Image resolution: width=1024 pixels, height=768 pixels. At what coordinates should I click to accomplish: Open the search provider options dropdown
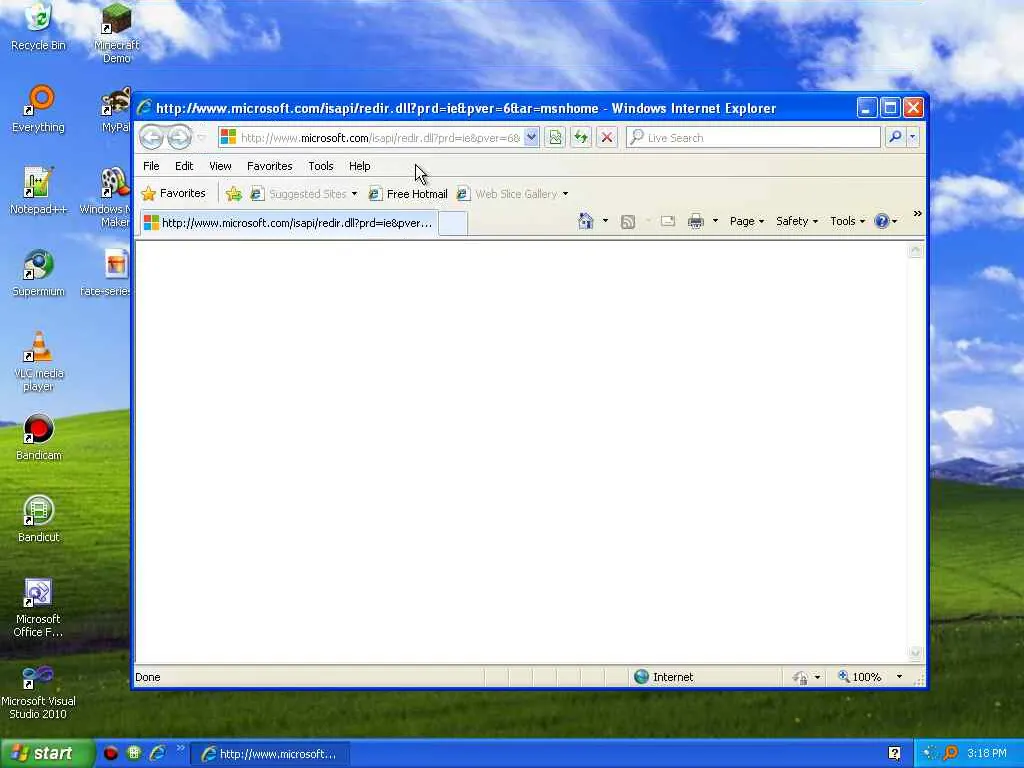tap(912, 137)
